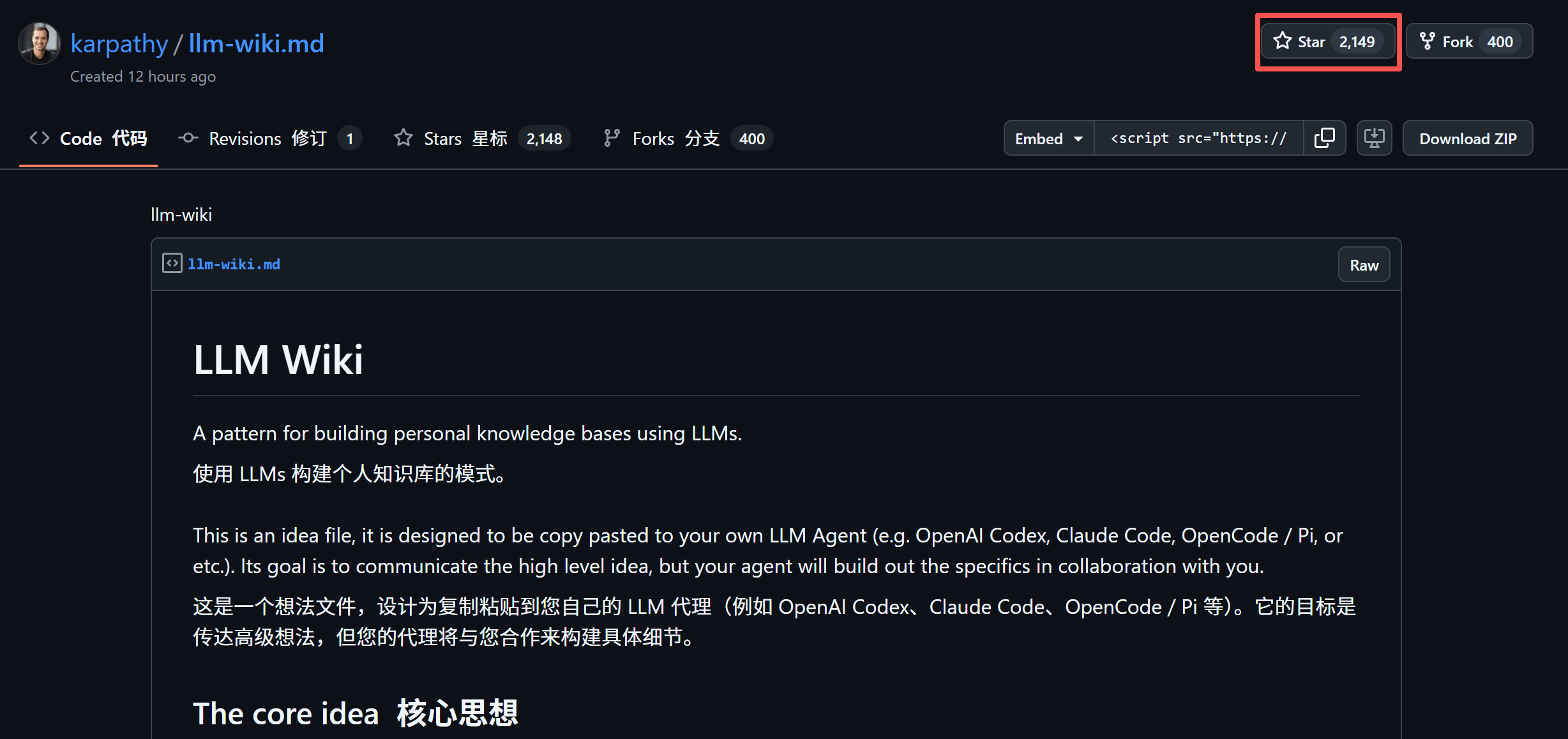
Task: Click the Star icon inside the highlighted Star button
Action: click(1283, 41)
